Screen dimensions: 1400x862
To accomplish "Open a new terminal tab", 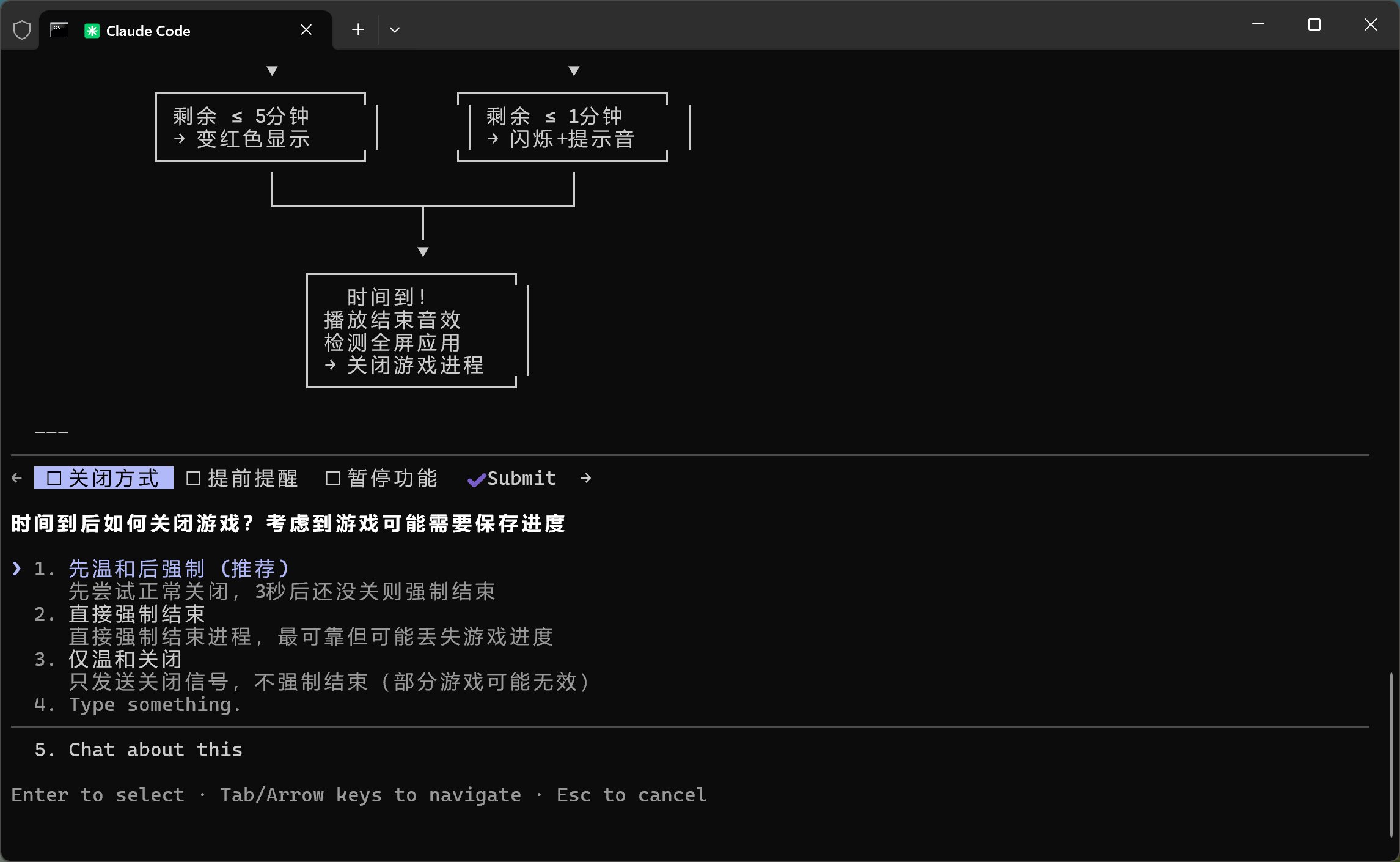I will [x=358, y=30].
